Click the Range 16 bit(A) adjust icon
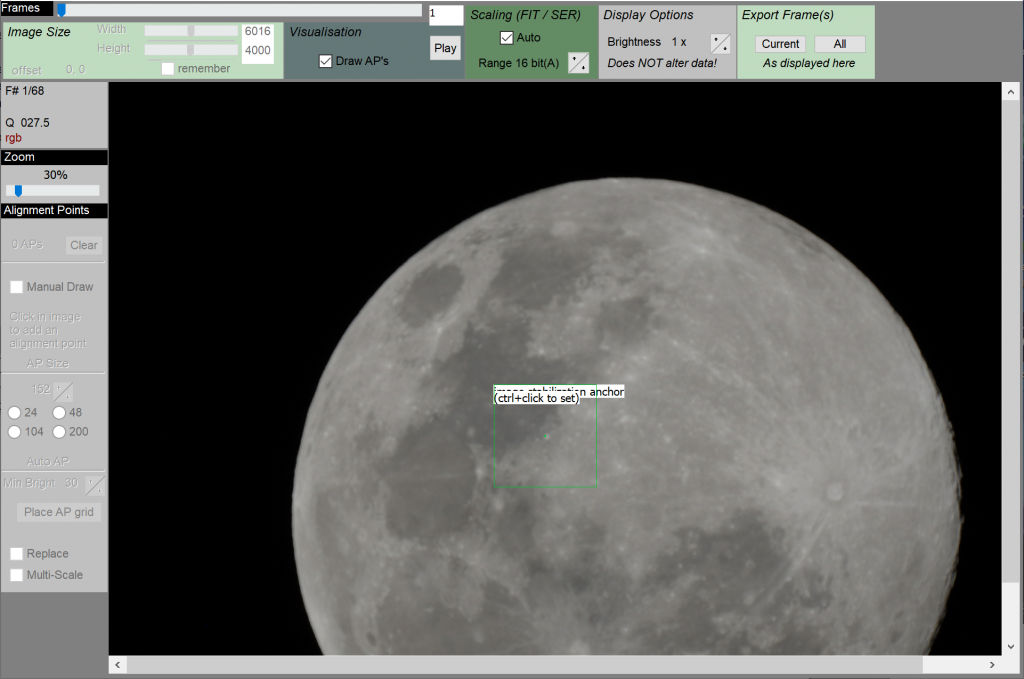Image resolution: width=1024 pixels, height=679 pixels. [579, 63]
